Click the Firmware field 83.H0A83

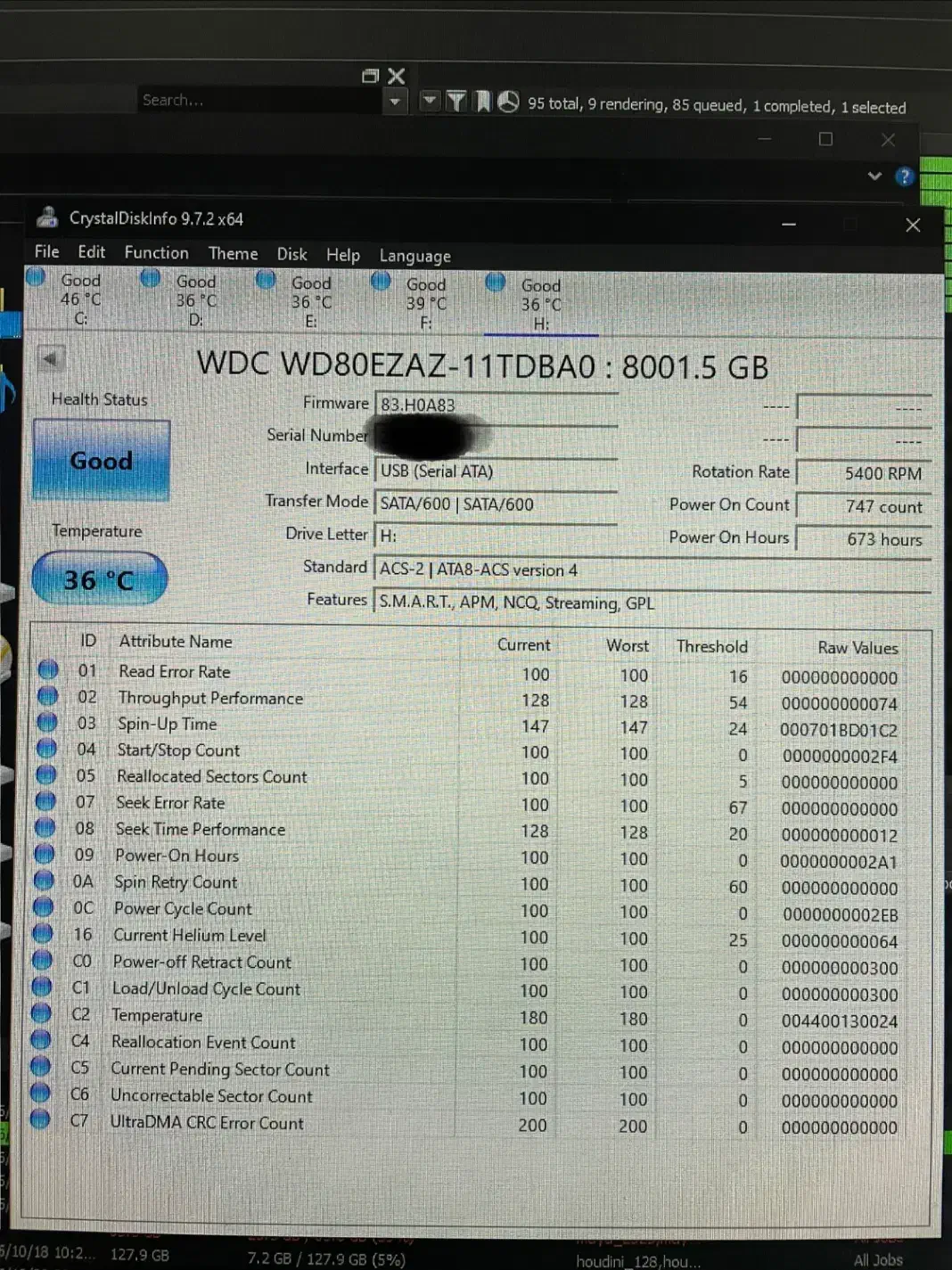(496, 406)
